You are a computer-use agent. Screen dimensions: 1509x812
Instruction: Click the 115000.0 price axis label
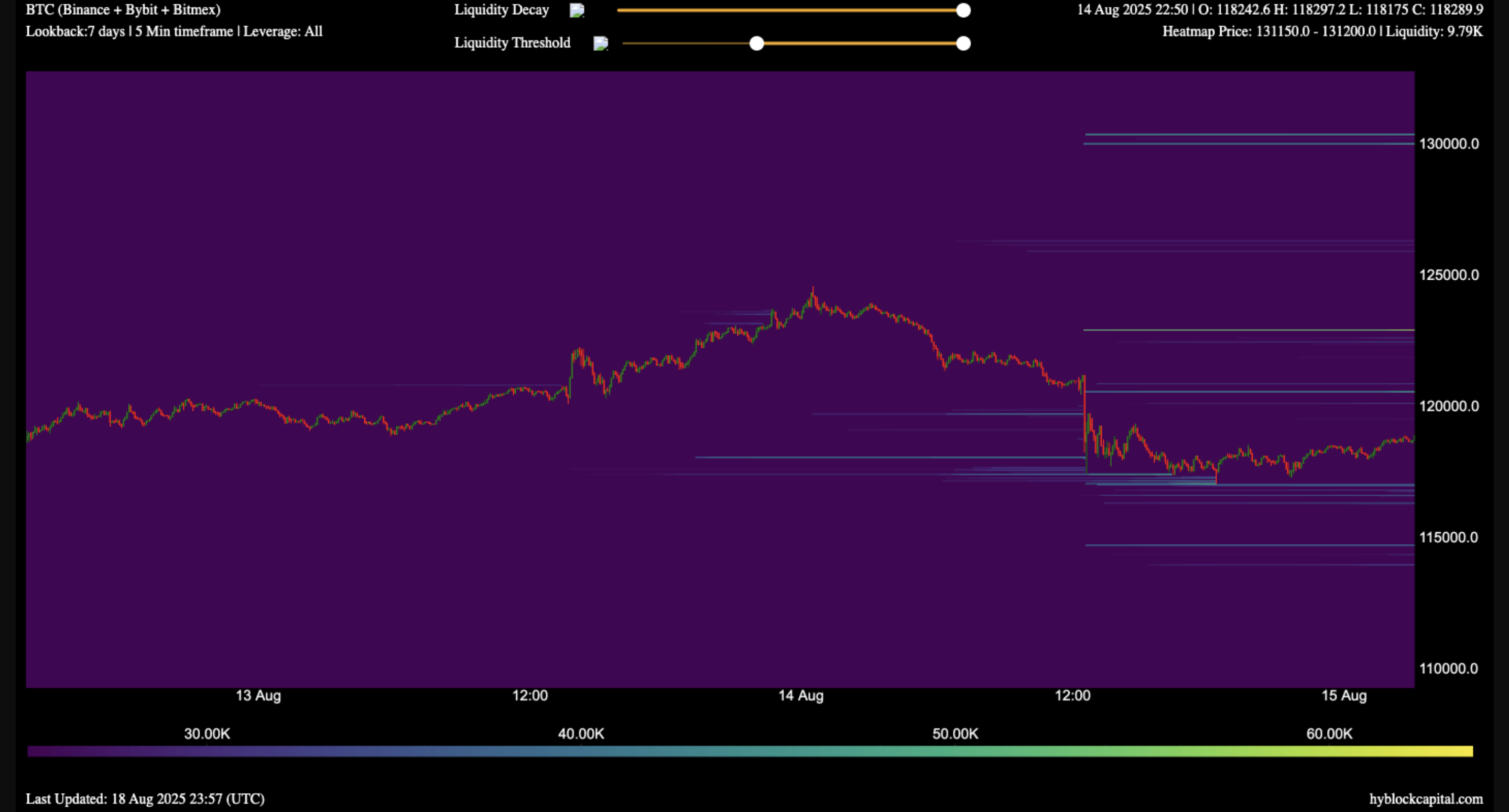[x=1449, y=537]
